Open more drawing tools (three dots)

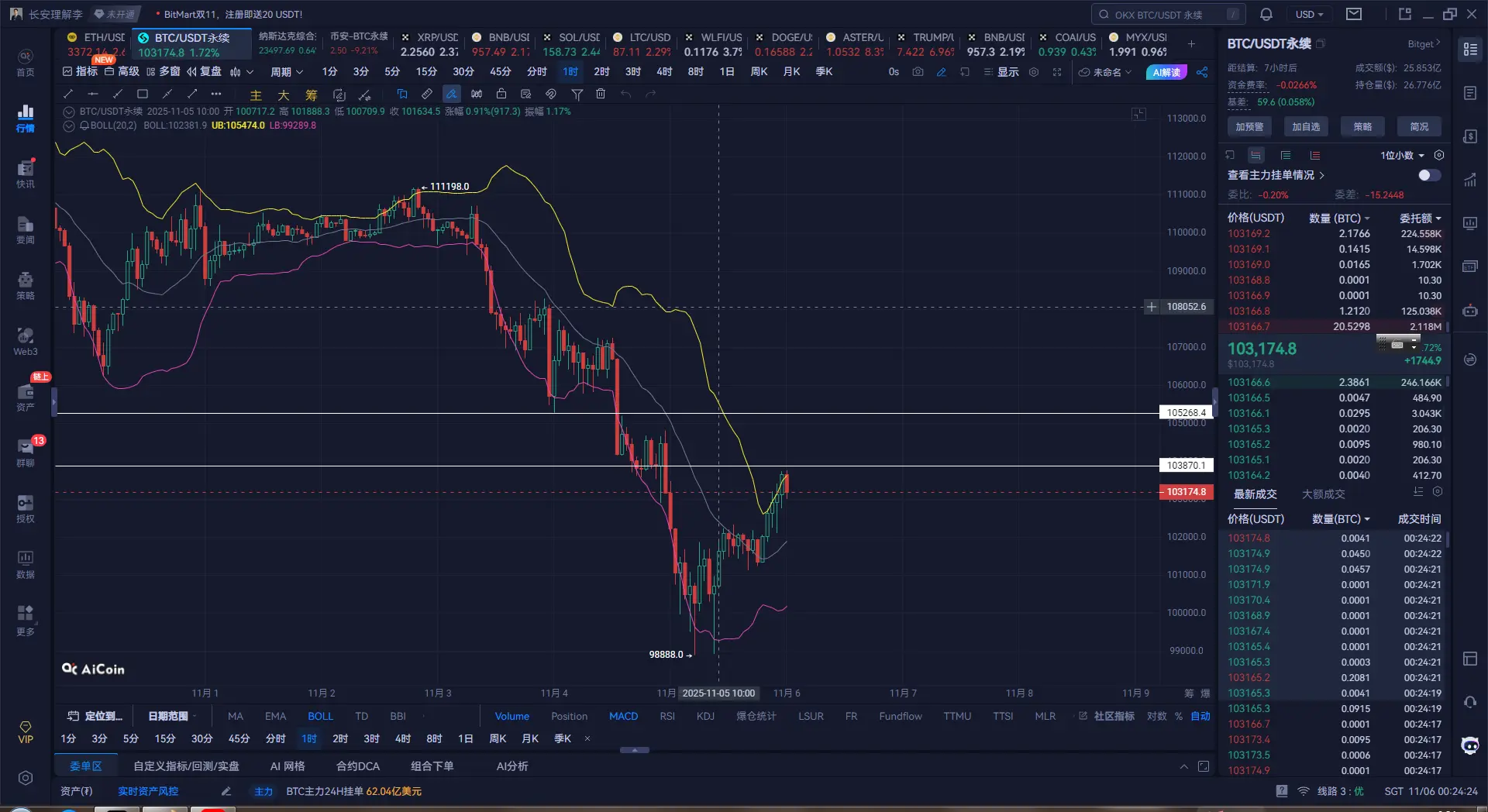216,95
